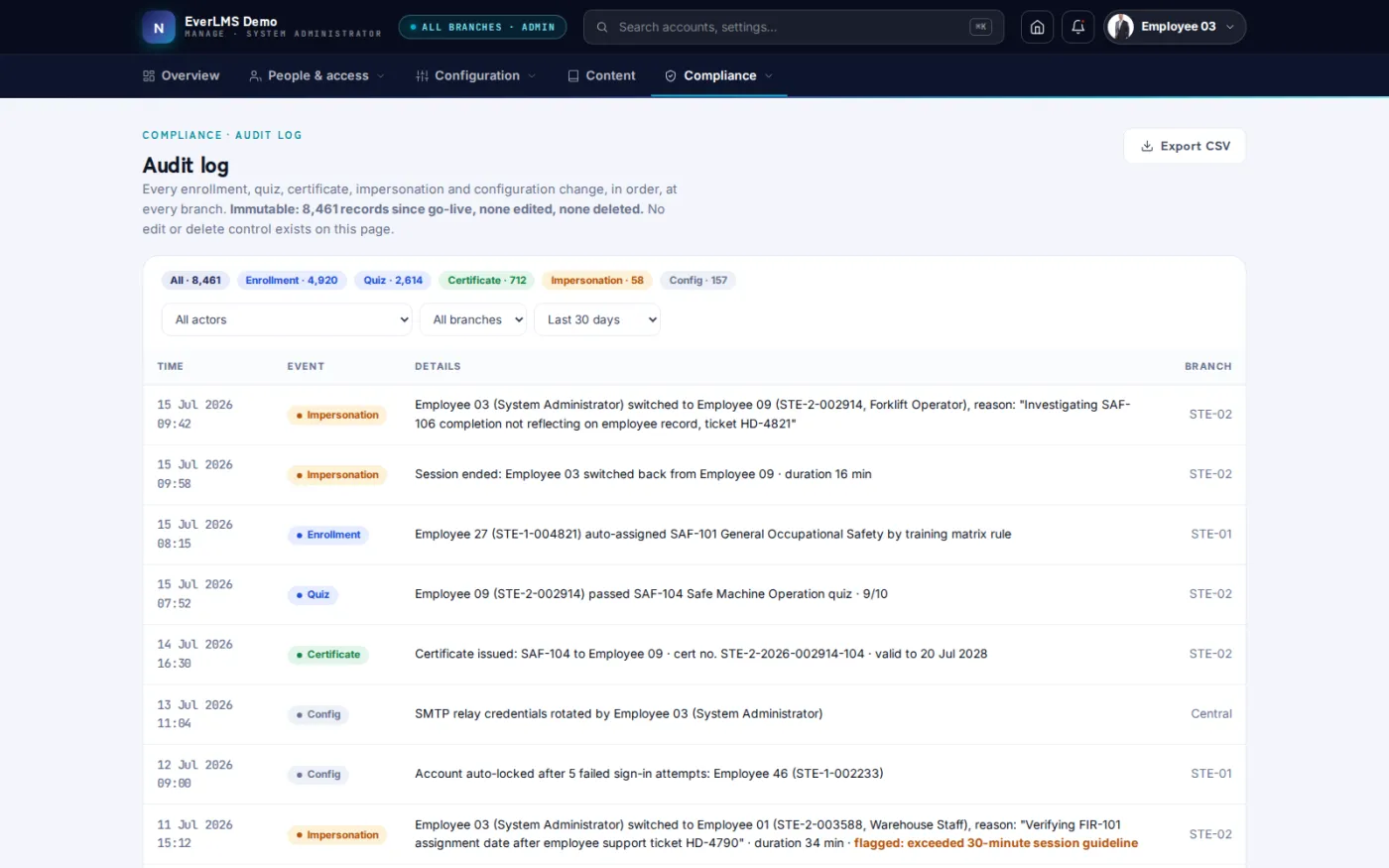Expand the Compliance menu chevron
The image size is (1389, 868).
tap(769, 75)
